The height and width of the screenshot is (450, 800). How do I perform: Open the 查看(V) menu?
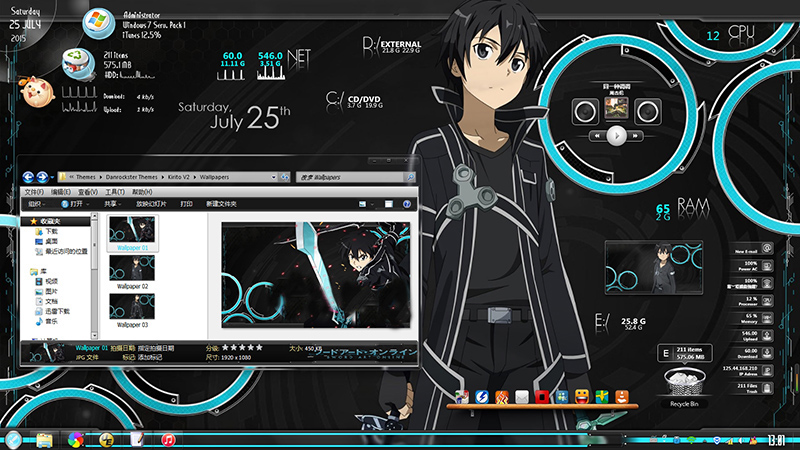pyautogui.click(x=88, y=192)
